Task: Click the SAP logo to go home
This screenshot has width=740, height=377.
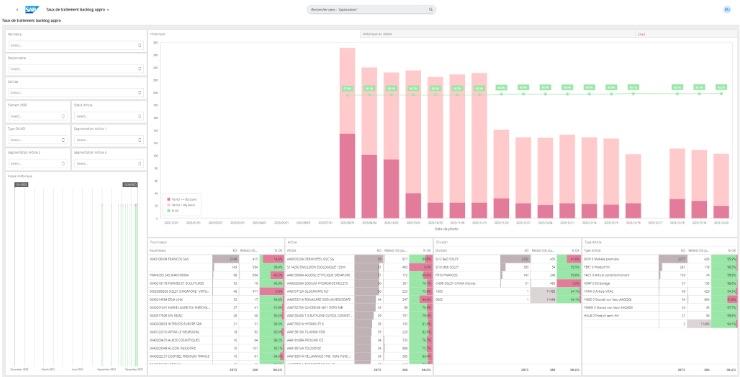Action: click(32, 9)
